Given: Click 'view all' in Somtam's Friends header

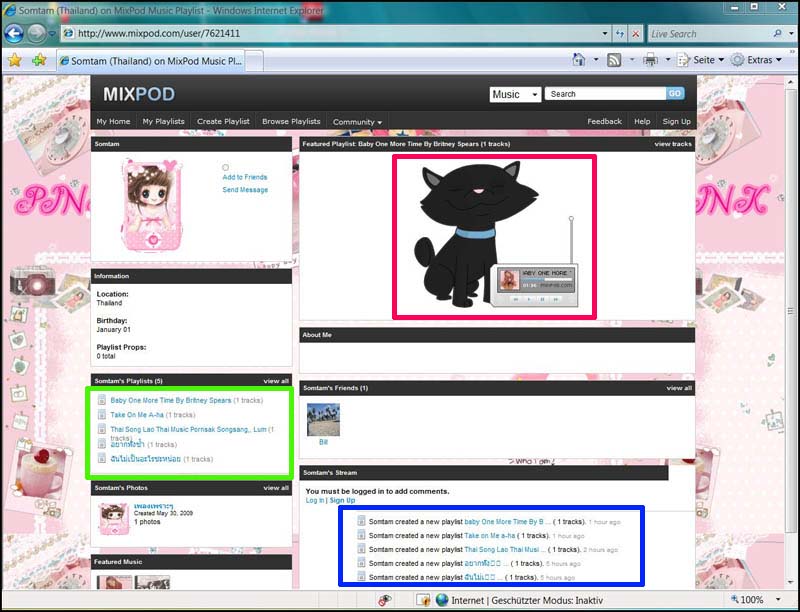Looking at the screenshot, I should click(x=679, y=388).
